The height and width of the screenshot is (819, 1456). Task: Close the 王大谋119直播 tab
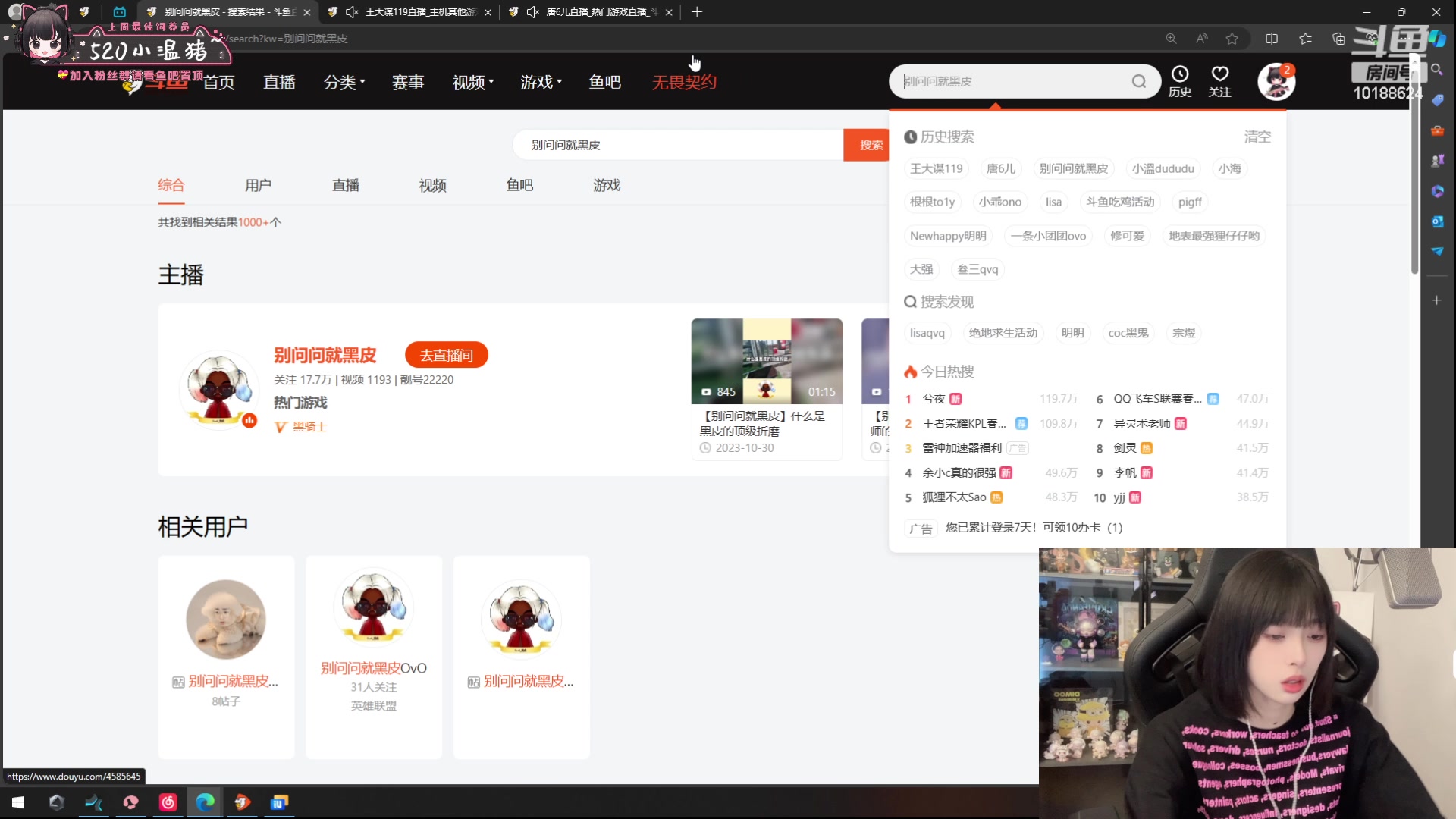click(488, 12)
